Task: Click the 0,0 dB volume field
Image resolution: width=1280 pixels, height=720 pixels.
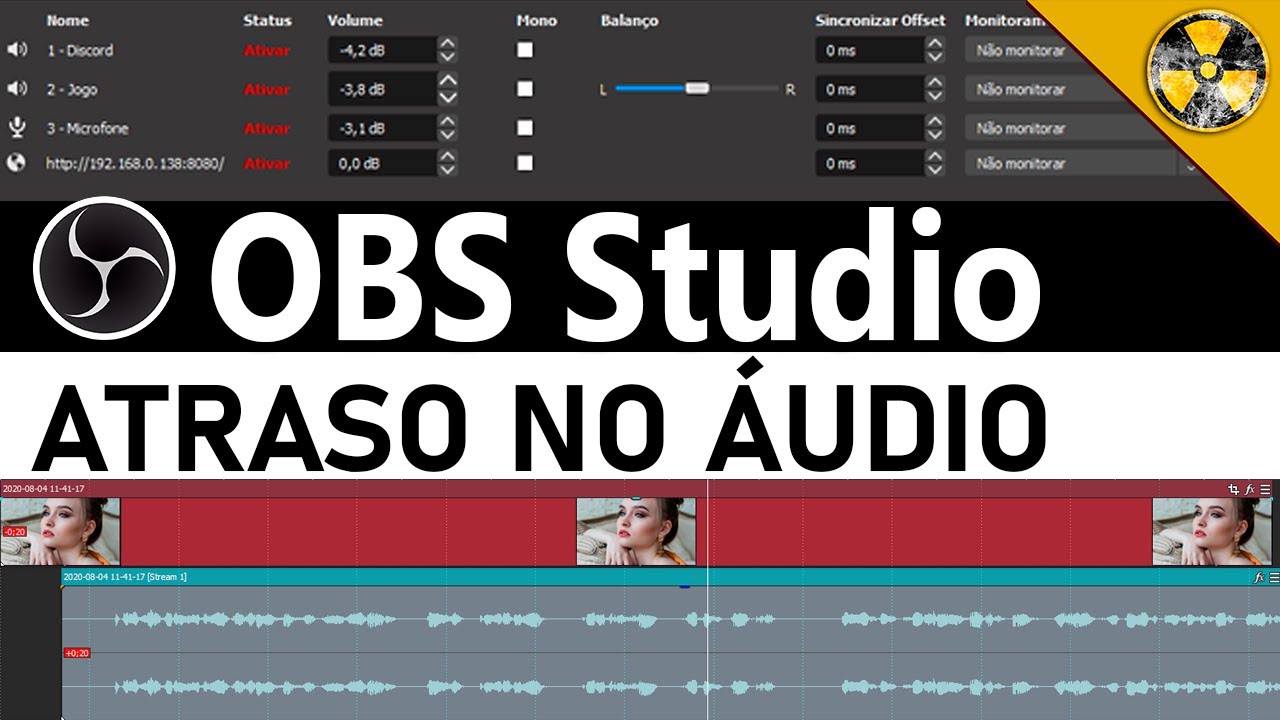Action: point(383,163)
